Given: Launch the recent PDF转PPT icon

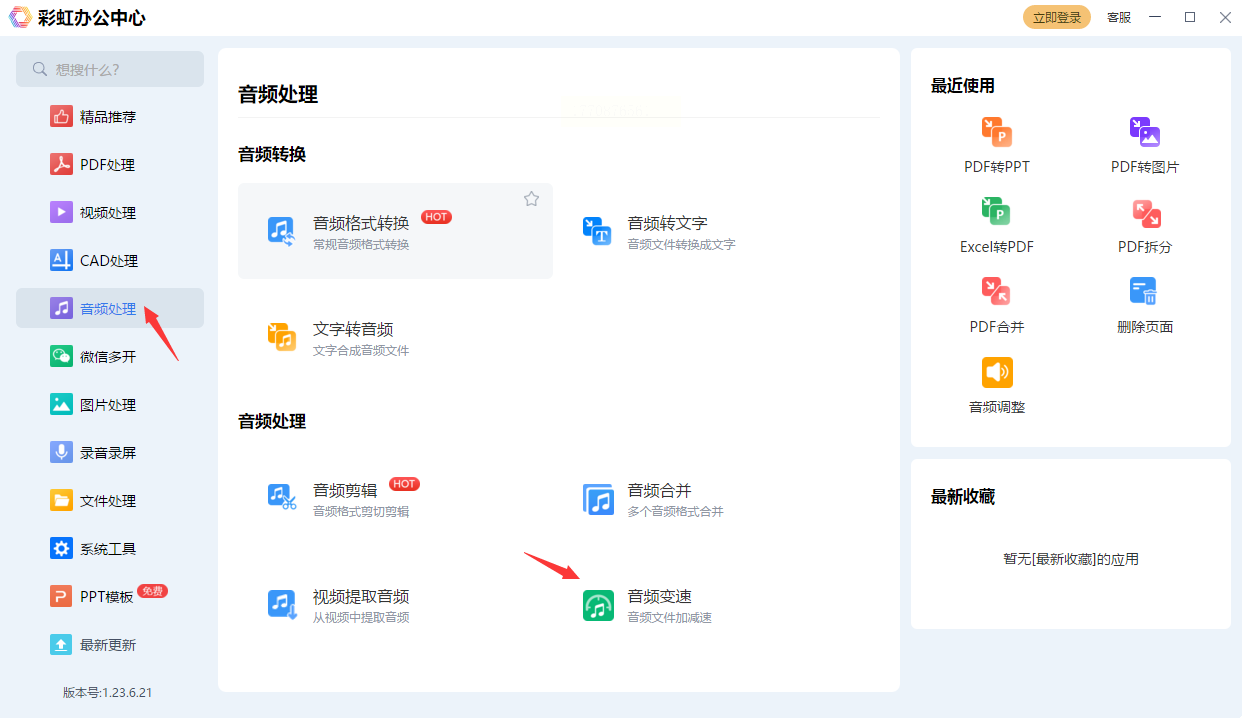Looking at the screenshot, I should (997, 132).
